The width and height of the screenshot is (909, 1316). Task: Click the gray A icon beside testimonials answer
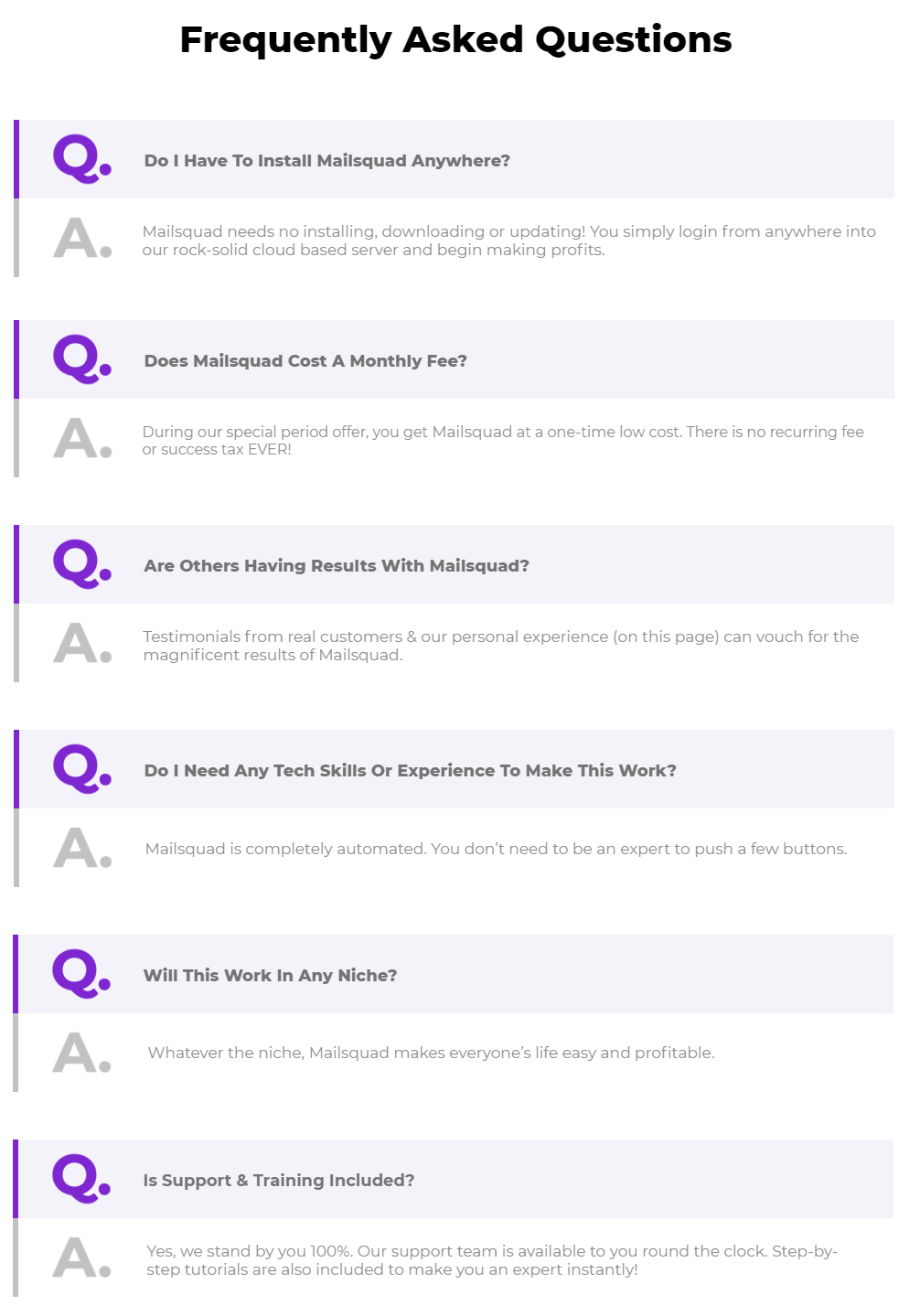(82, 644)
